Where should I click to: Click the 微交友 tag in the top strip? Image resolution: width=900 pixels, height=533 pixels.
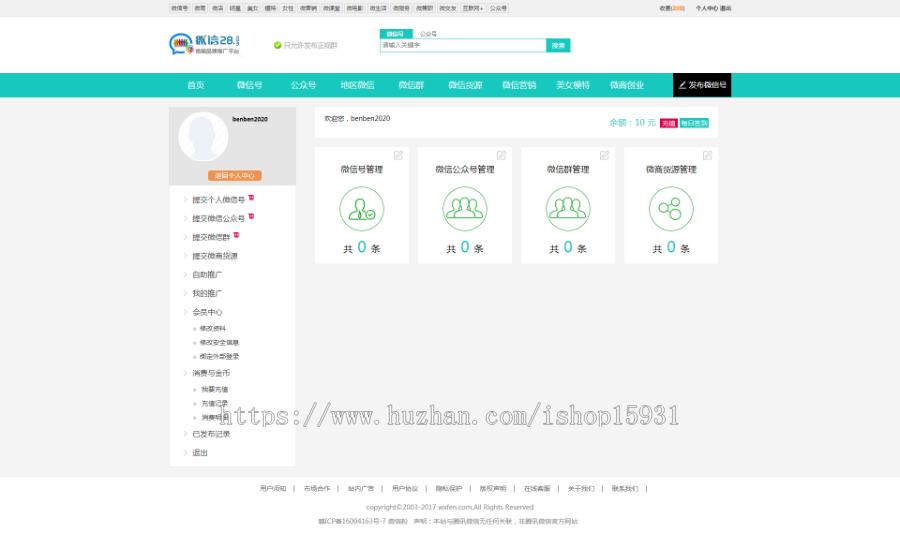(x=448, y=8)
